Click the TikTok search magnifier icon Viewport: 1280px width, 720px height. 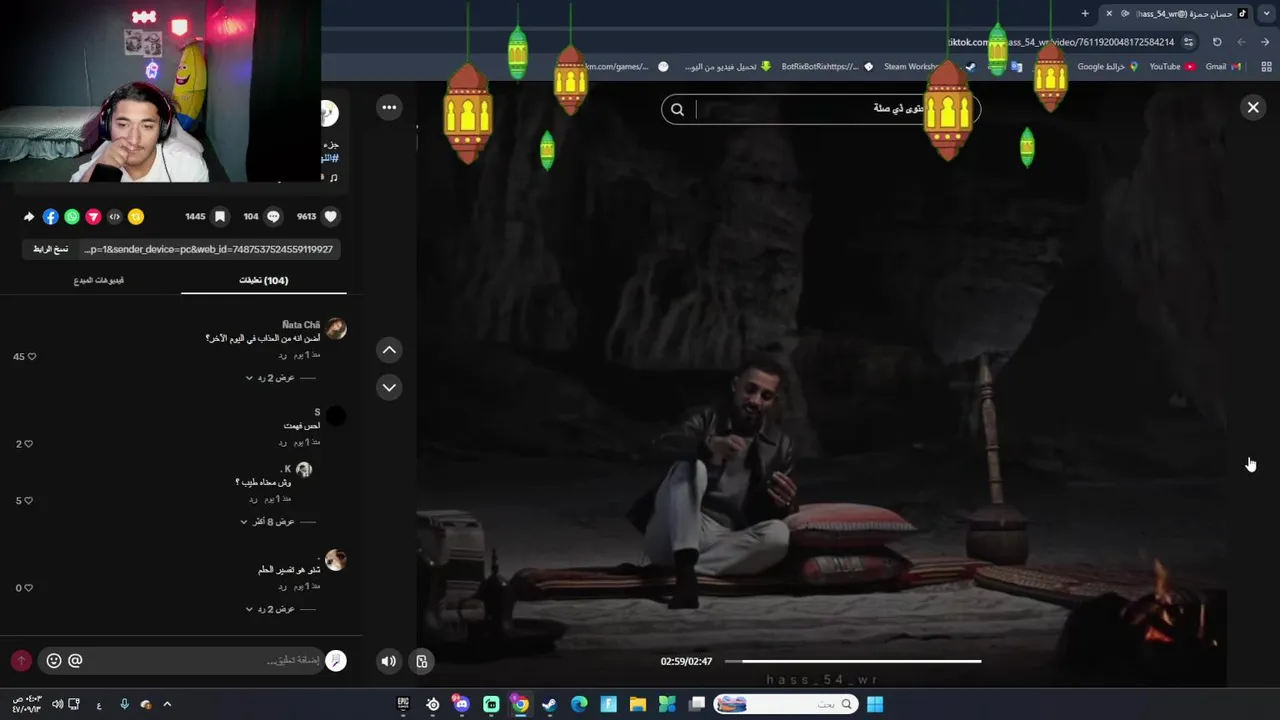coord(677,109)
